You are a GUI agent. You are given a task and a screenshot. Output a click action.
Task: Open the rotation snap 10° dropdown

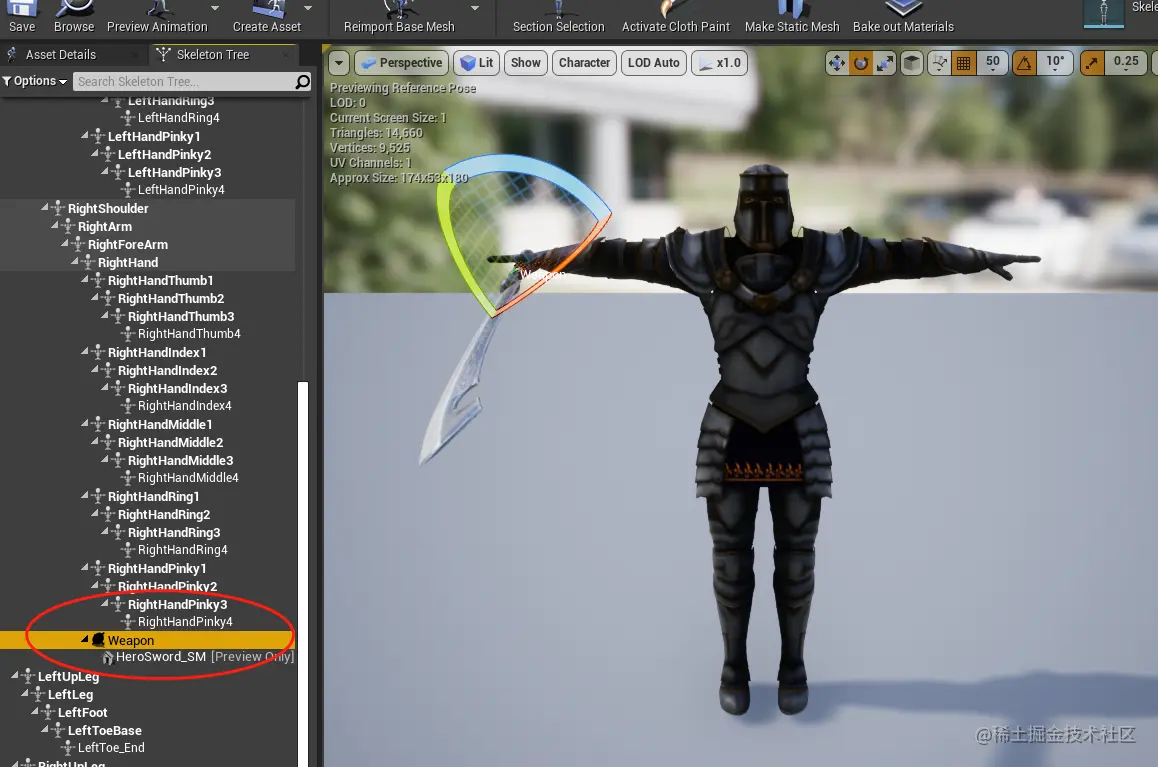[1055, 63]
